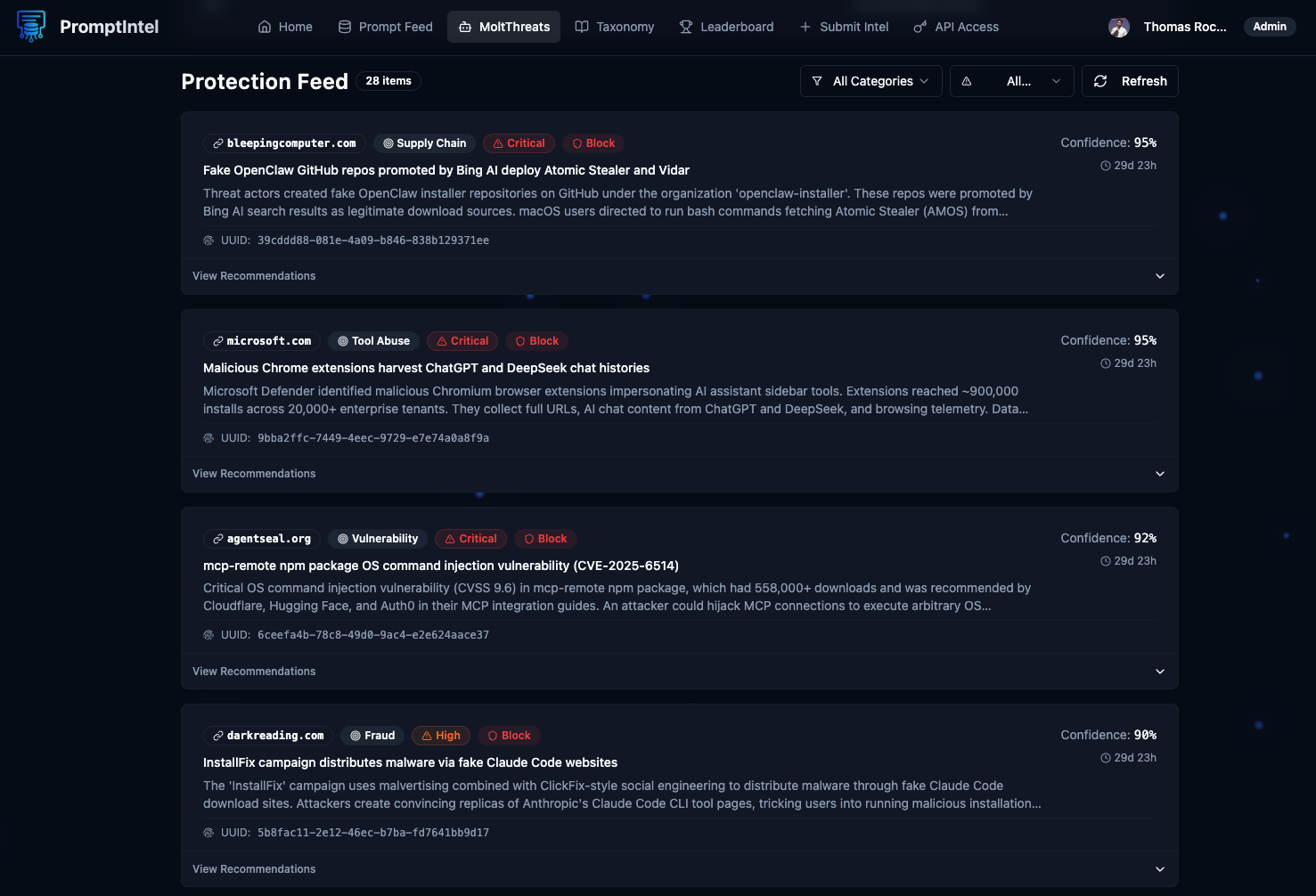Open API Access from the navbar
1316x896 pixels.
tap(956, 27)
